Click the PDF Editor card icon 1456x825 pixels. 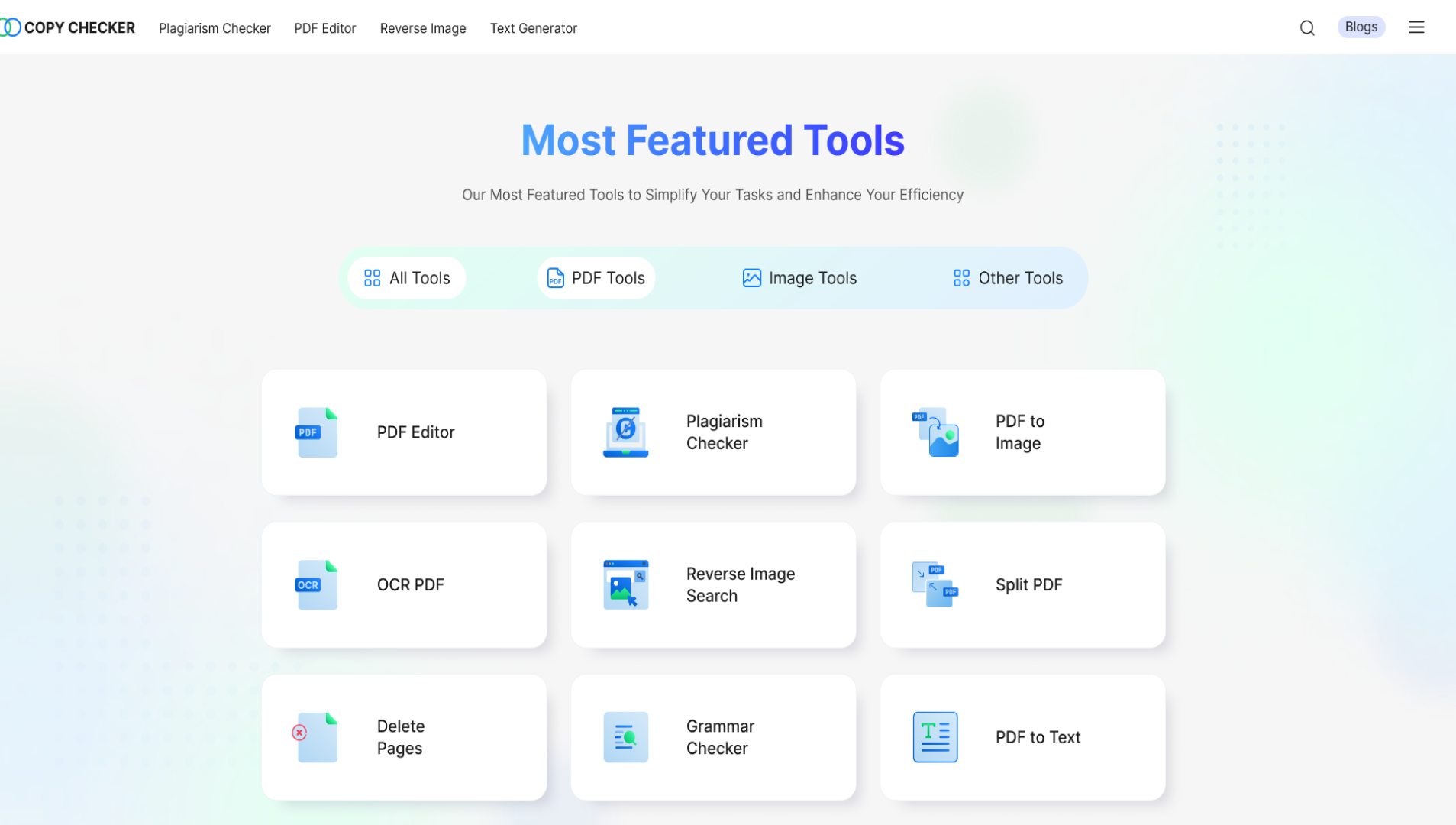316,432
